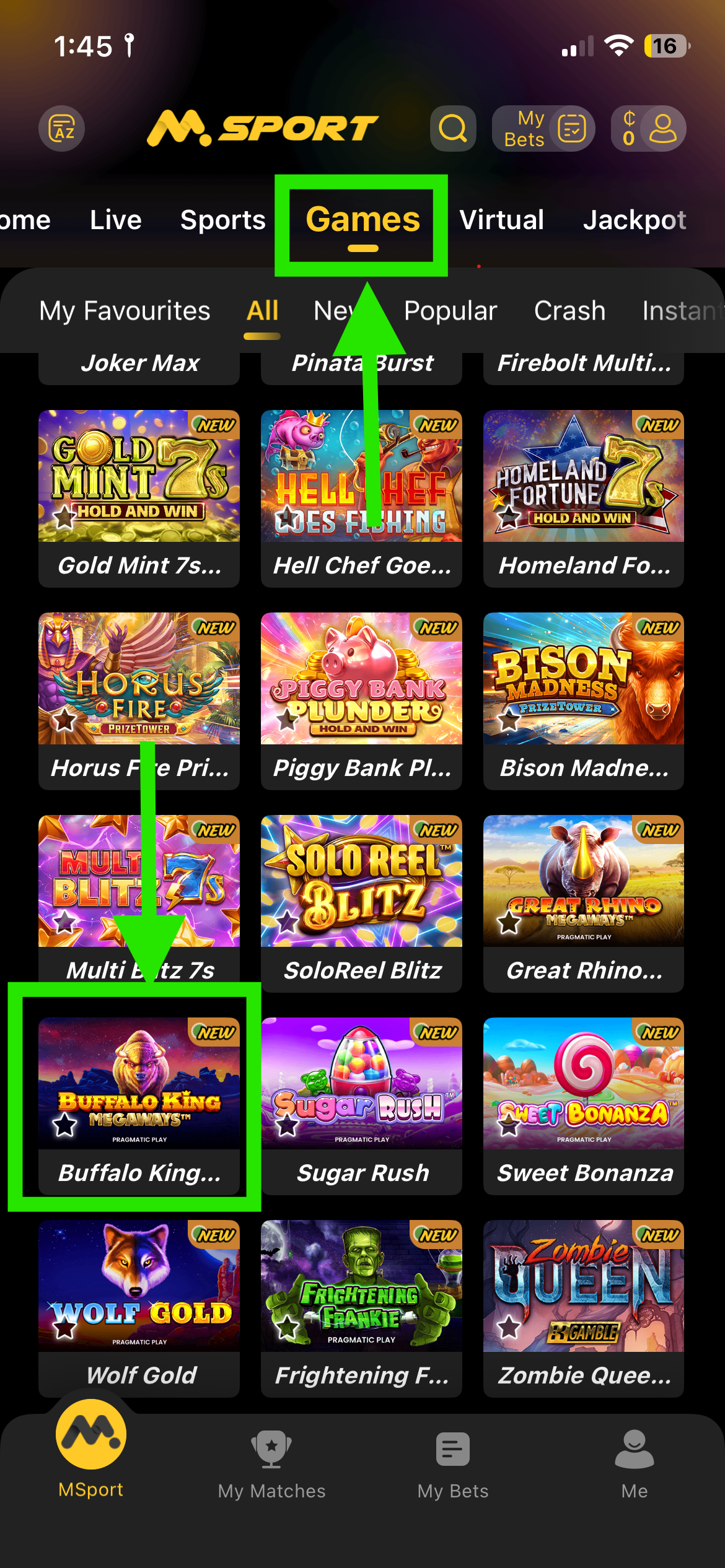Toggle favourite star on Wolf Gold
The height and width of the screenshot is (1568, 725).
[64, 1326]
